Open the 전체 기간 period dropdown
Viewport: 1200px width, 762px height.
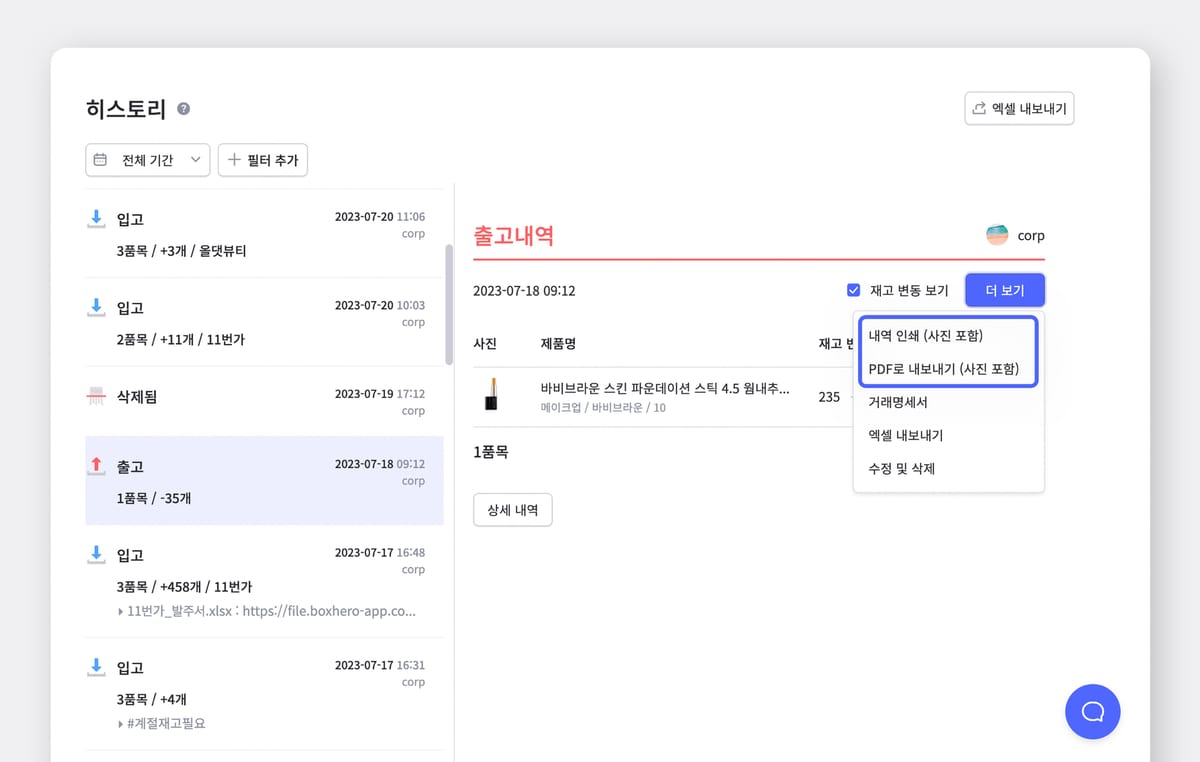(148, 160)
